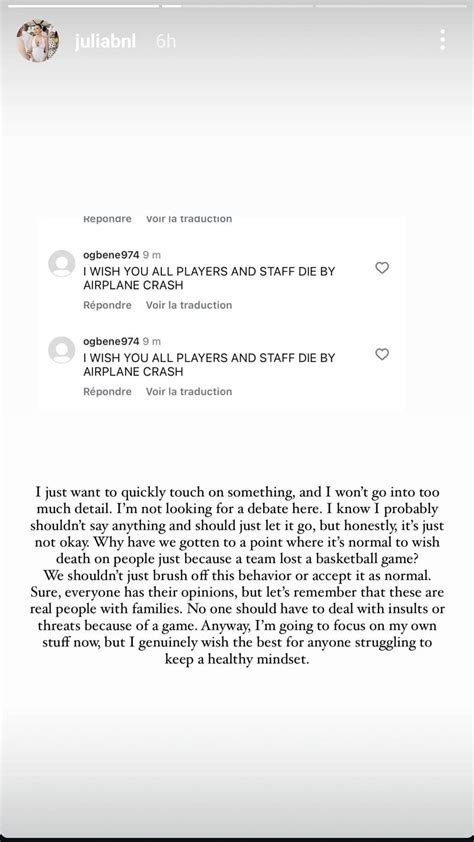Tap the juliabnl profile picture
This screenshot has height=842, width=474.
(38, 41)
